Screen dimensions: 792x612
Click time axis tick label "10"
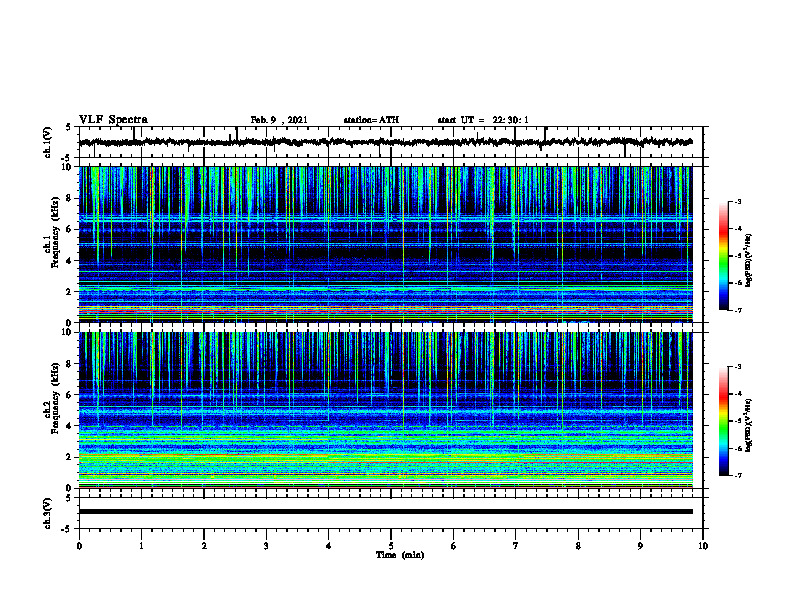point(703,546)
